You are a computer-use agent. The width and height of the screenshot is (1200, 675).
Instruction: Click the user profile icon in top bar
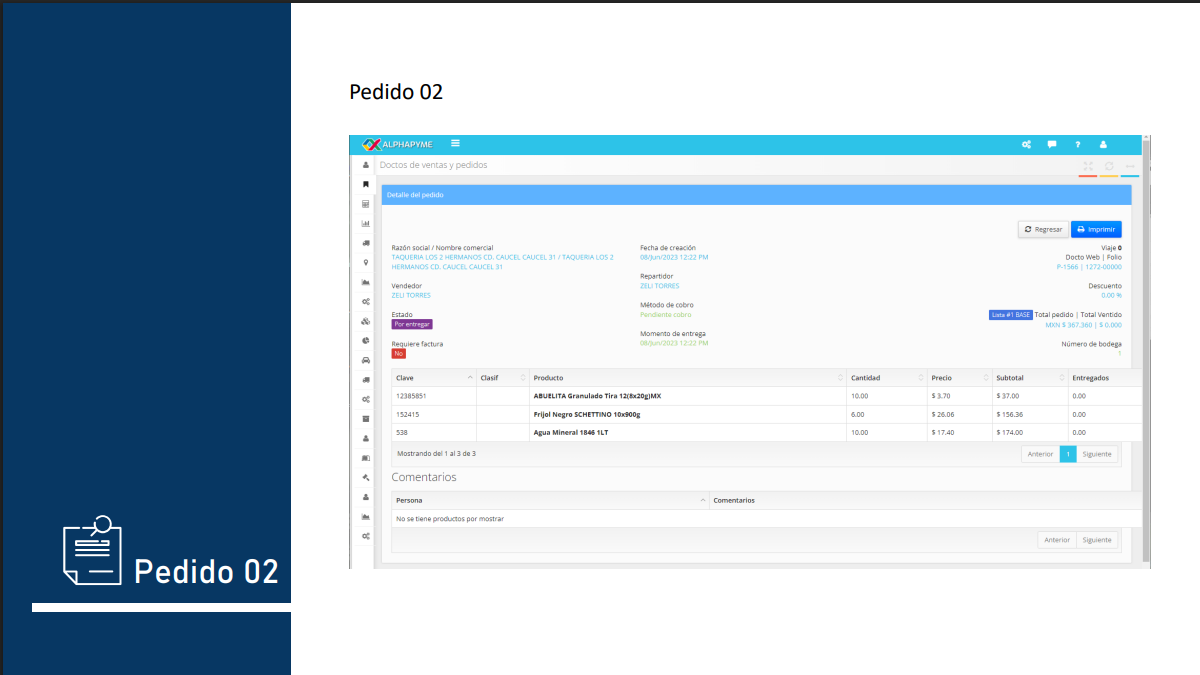click(x=1103, y=145)
